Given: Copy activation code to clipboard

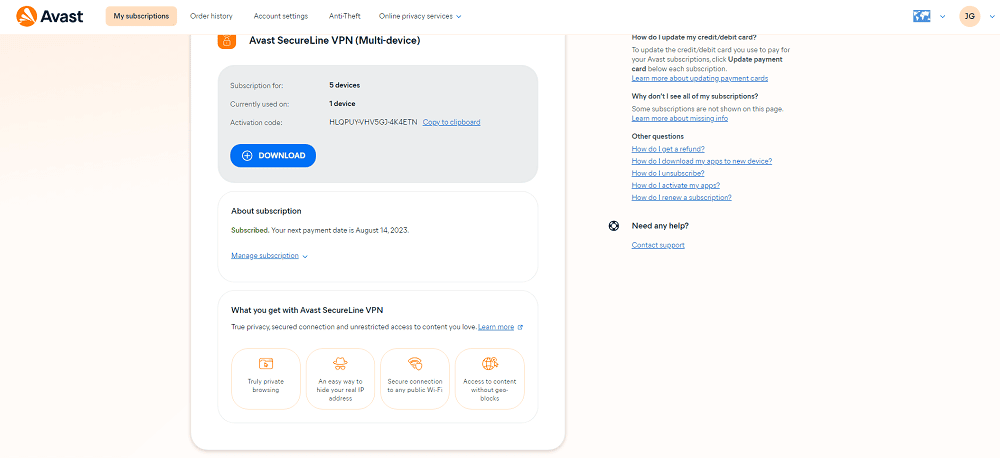Looking at the screenshot, I should (x=452, y=122).
